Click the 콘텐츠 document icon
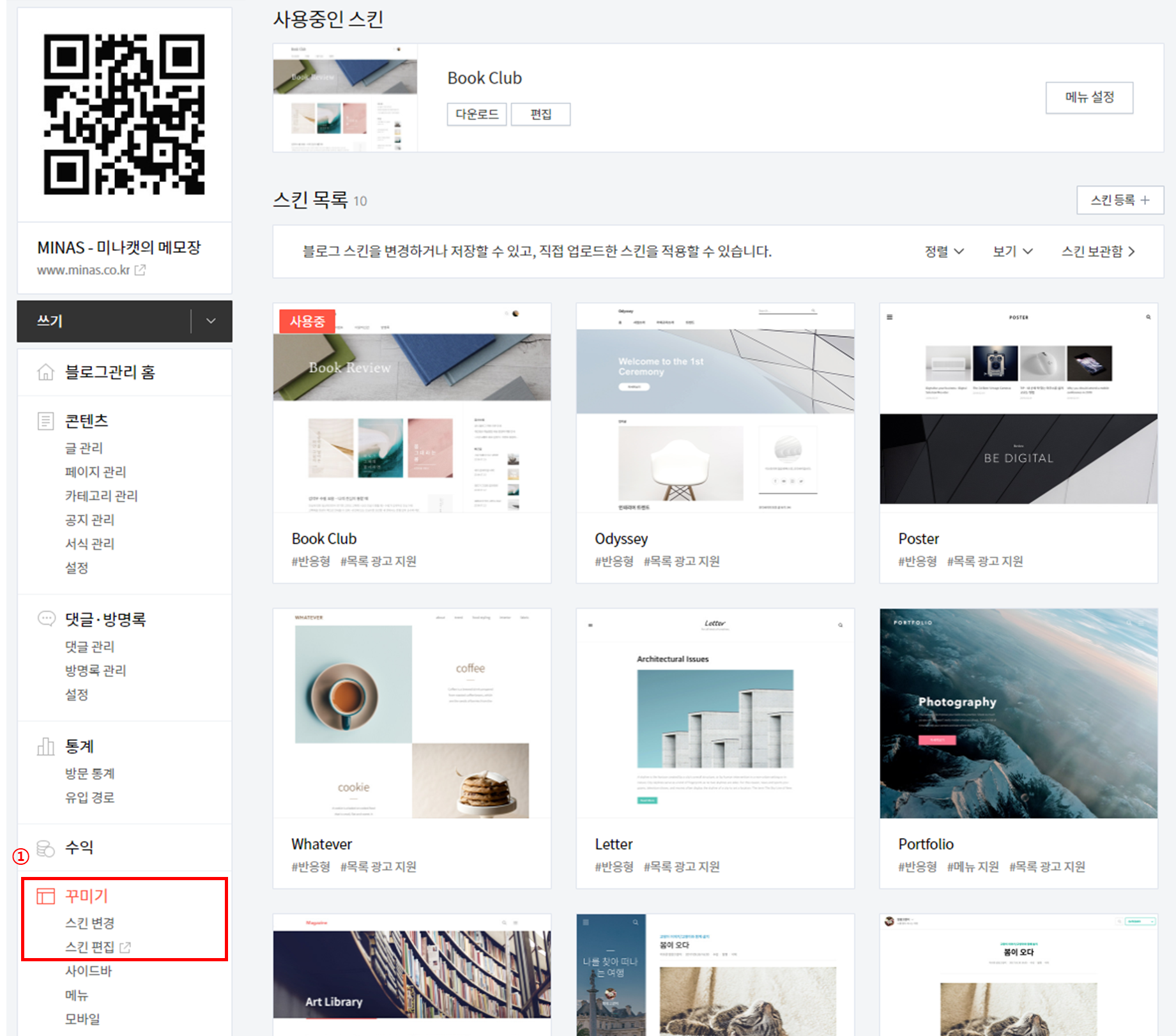 (x=46, y=421)
